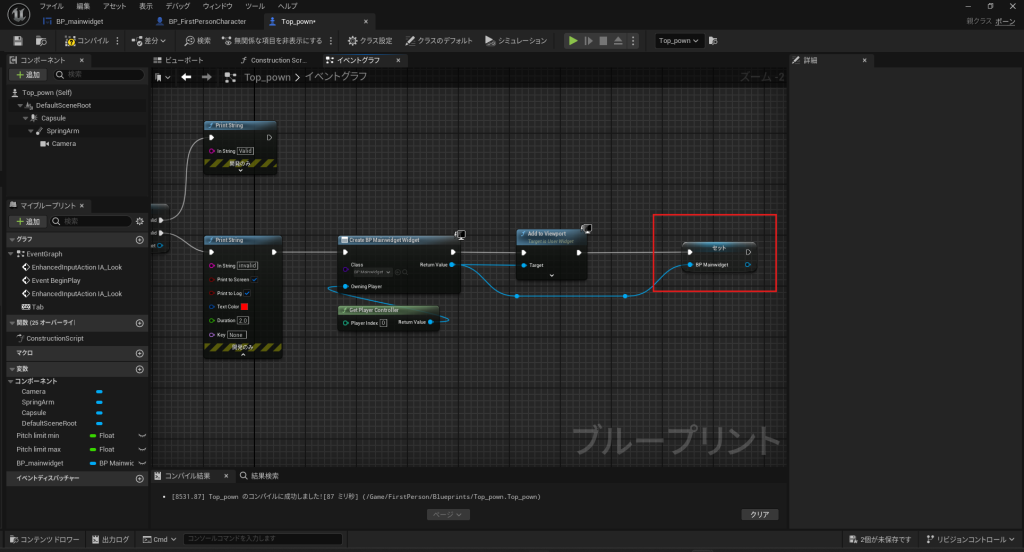Toggle the Print to Log checkbox
The image size is (1024, 552).
(x=247, y=293)
